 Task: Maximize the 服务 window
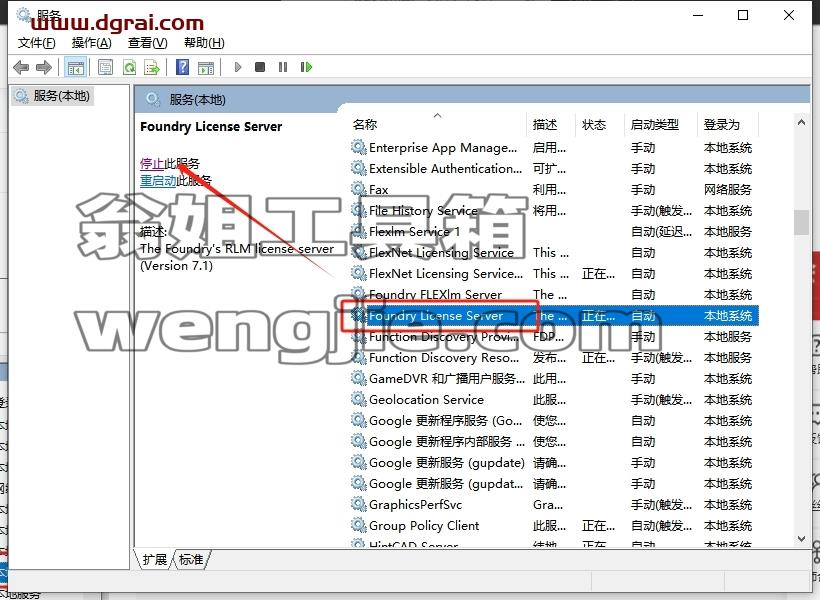(743, 15)
